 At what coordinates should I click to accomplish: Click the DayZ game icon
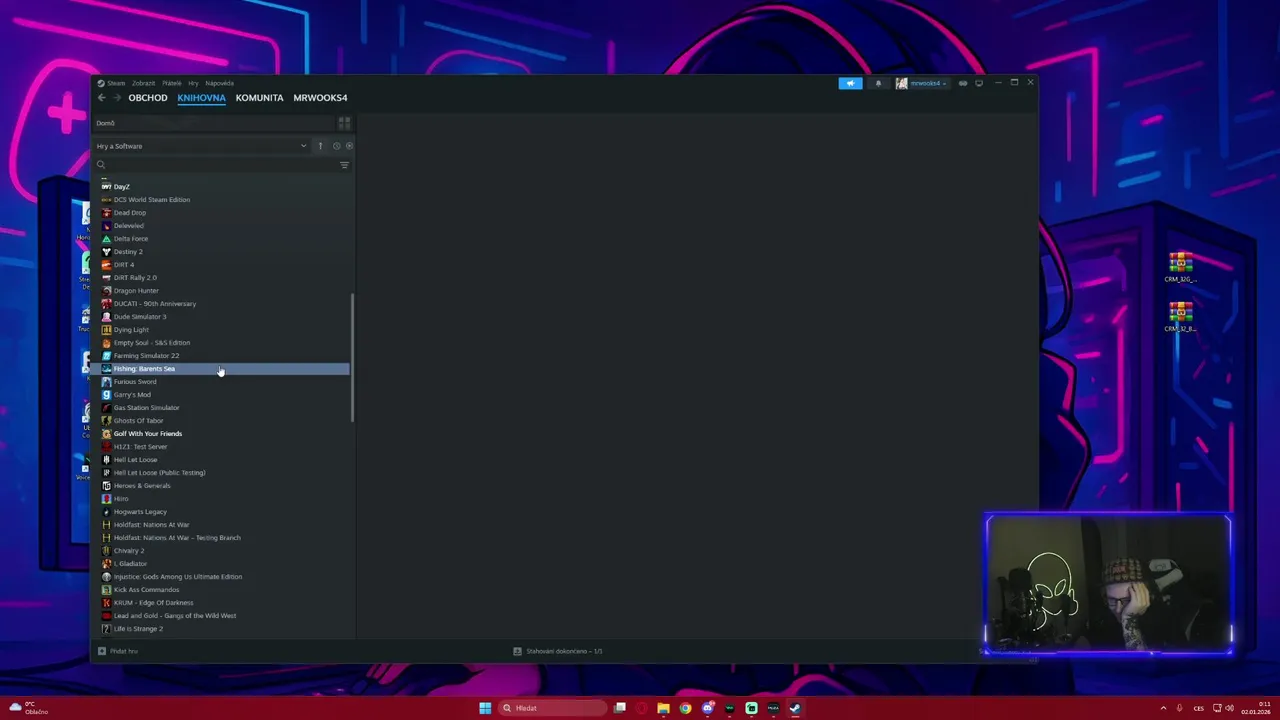pos(106,187)
